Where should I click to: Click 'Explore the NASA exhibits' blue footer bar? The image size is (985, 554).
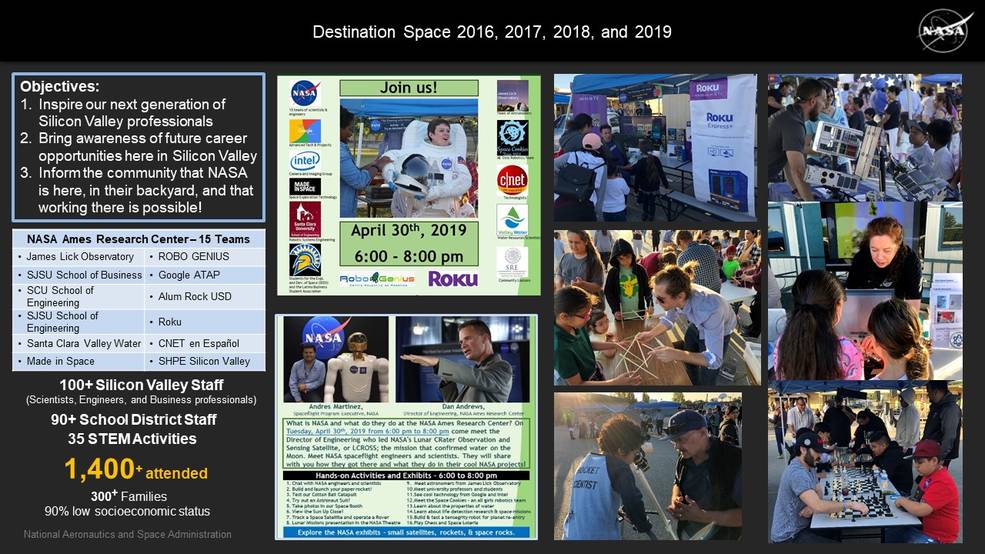point(406,532)
